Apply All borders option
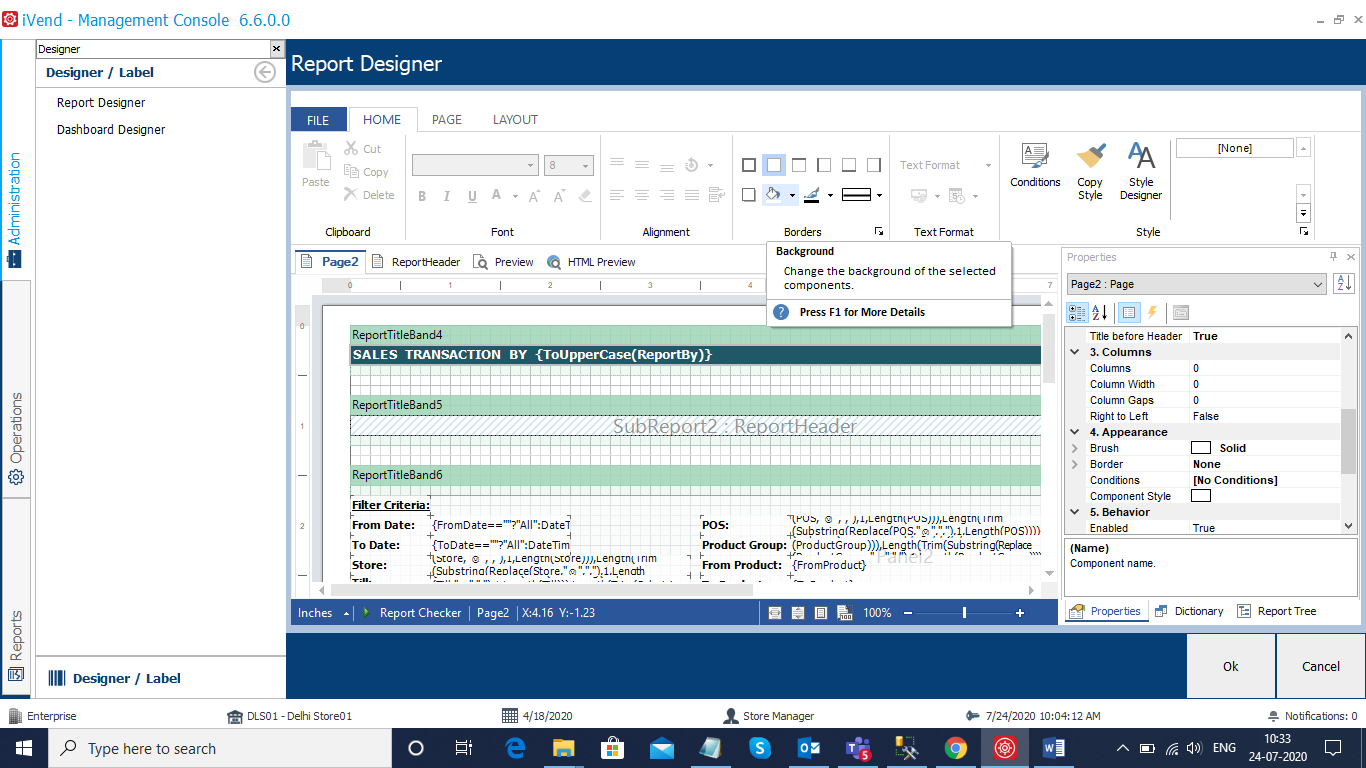Viewport: 1366px width, 768px height. point(749,165)
